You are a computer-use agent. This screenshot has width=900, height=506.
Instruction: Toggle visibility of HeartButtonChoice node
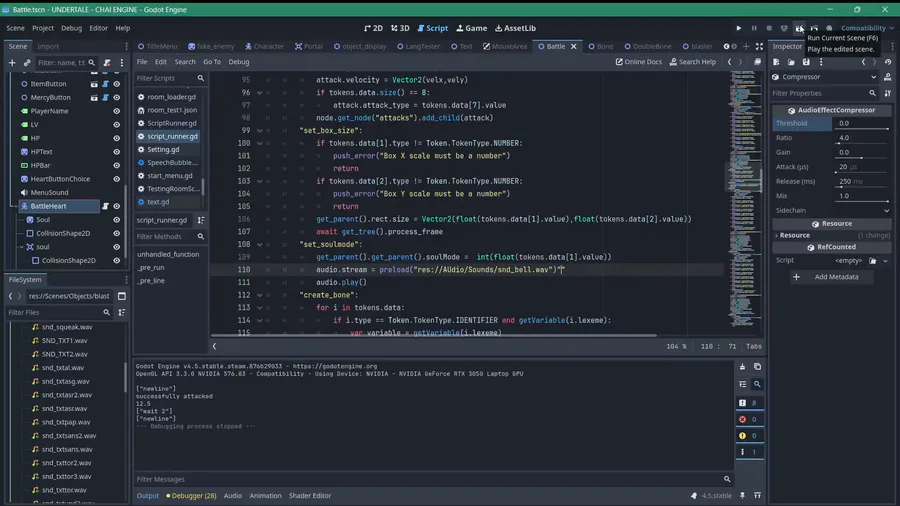[x=117, y=179]
